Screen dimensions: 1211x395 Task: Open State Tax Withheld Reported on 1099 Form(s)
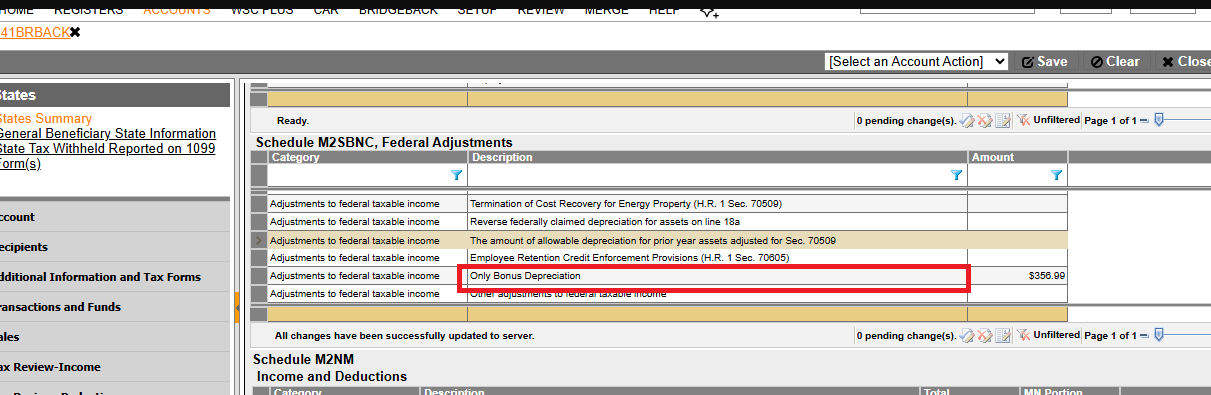pos(107,156)
